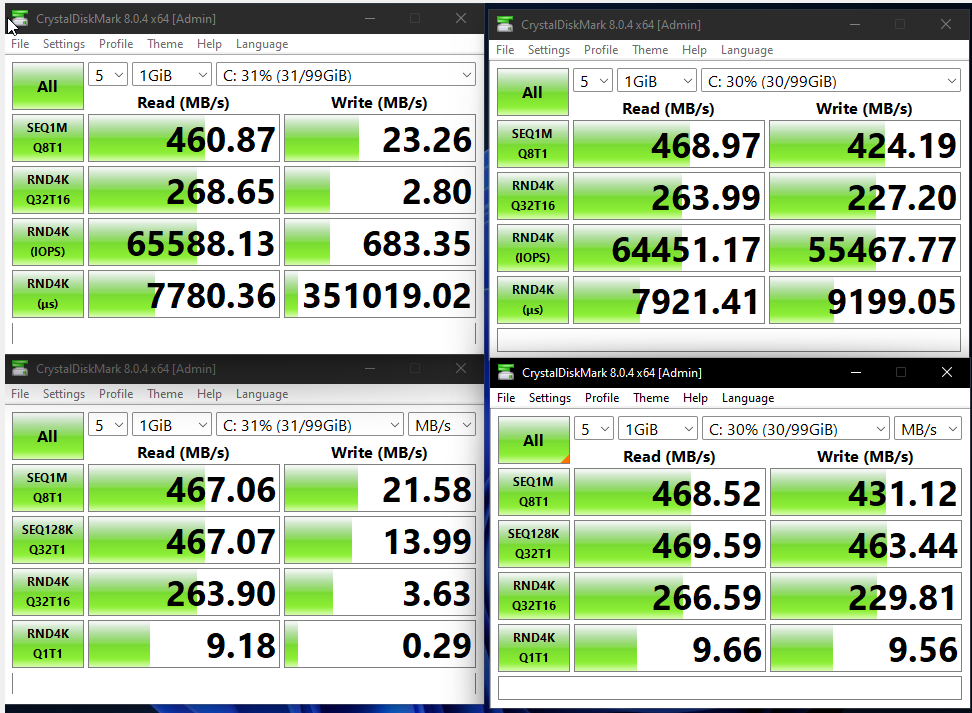Open the Help menu in the bottom-left window
972x713 pixels.
[x=210, y=394]
